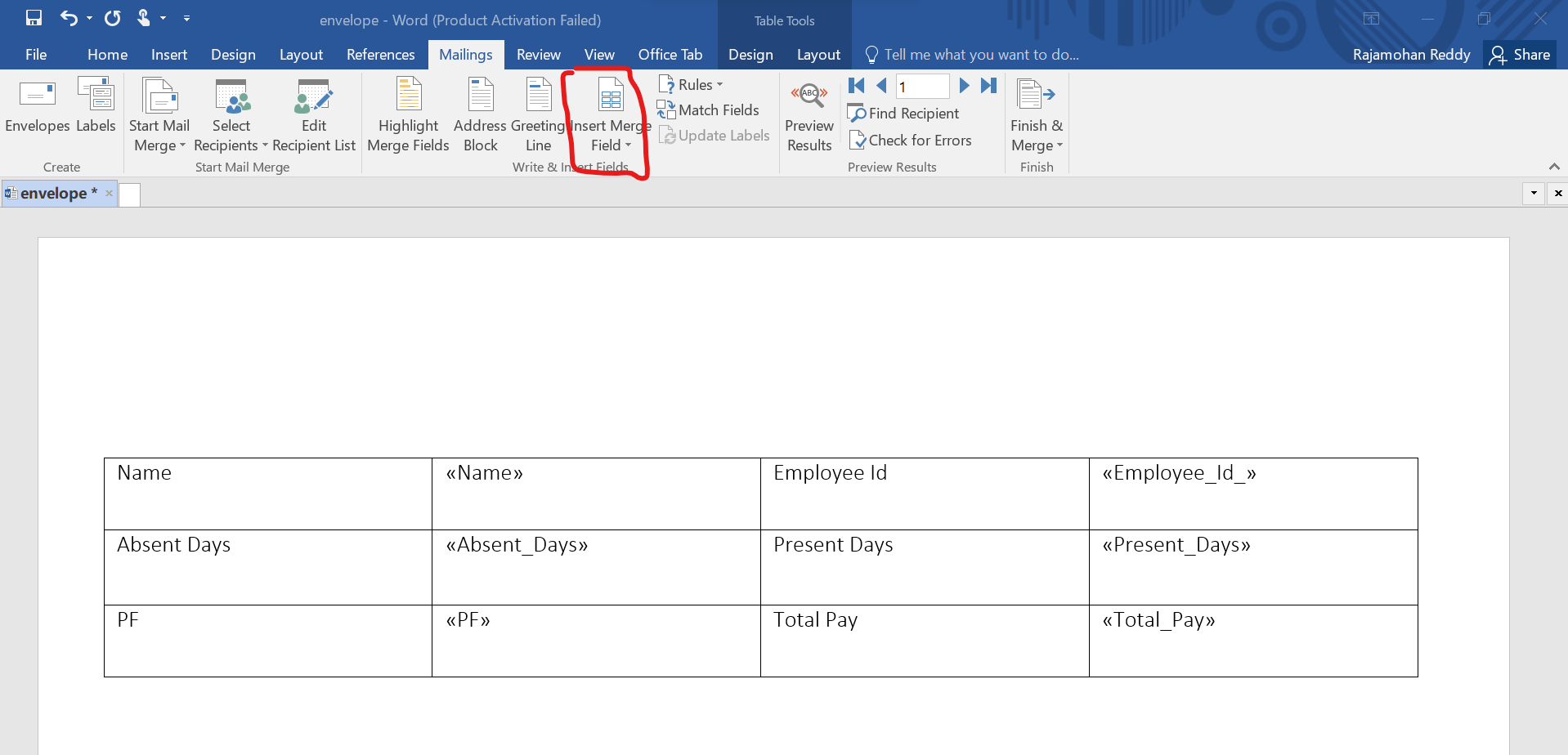1568x755 pixels.
Task: Click the «Absent_Days» merge field
Action: point(517,545)
